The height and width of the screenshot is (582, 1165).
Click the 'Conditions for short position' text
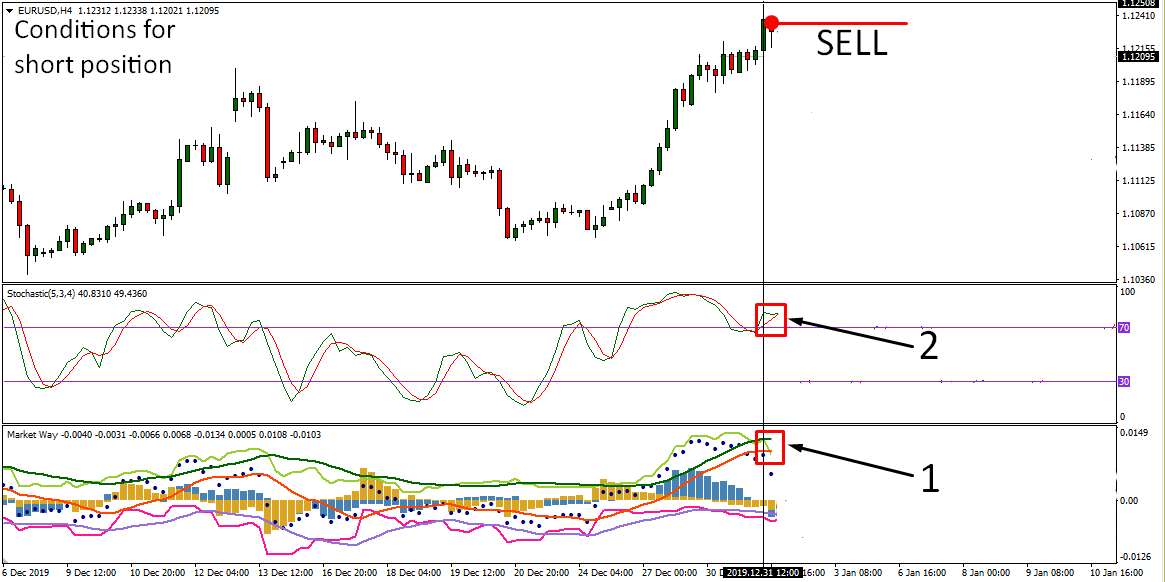pyautogui.click(x=94, y=47)
